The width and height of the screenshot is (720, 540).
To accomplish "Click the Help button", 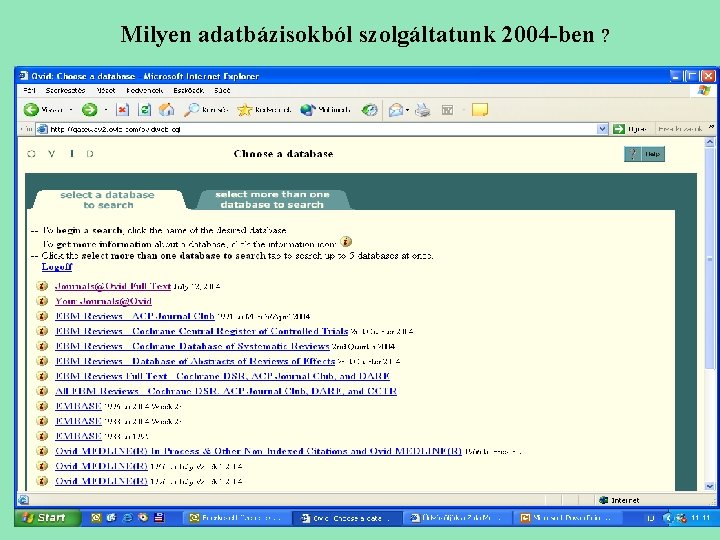I will [x=644, y=154].
